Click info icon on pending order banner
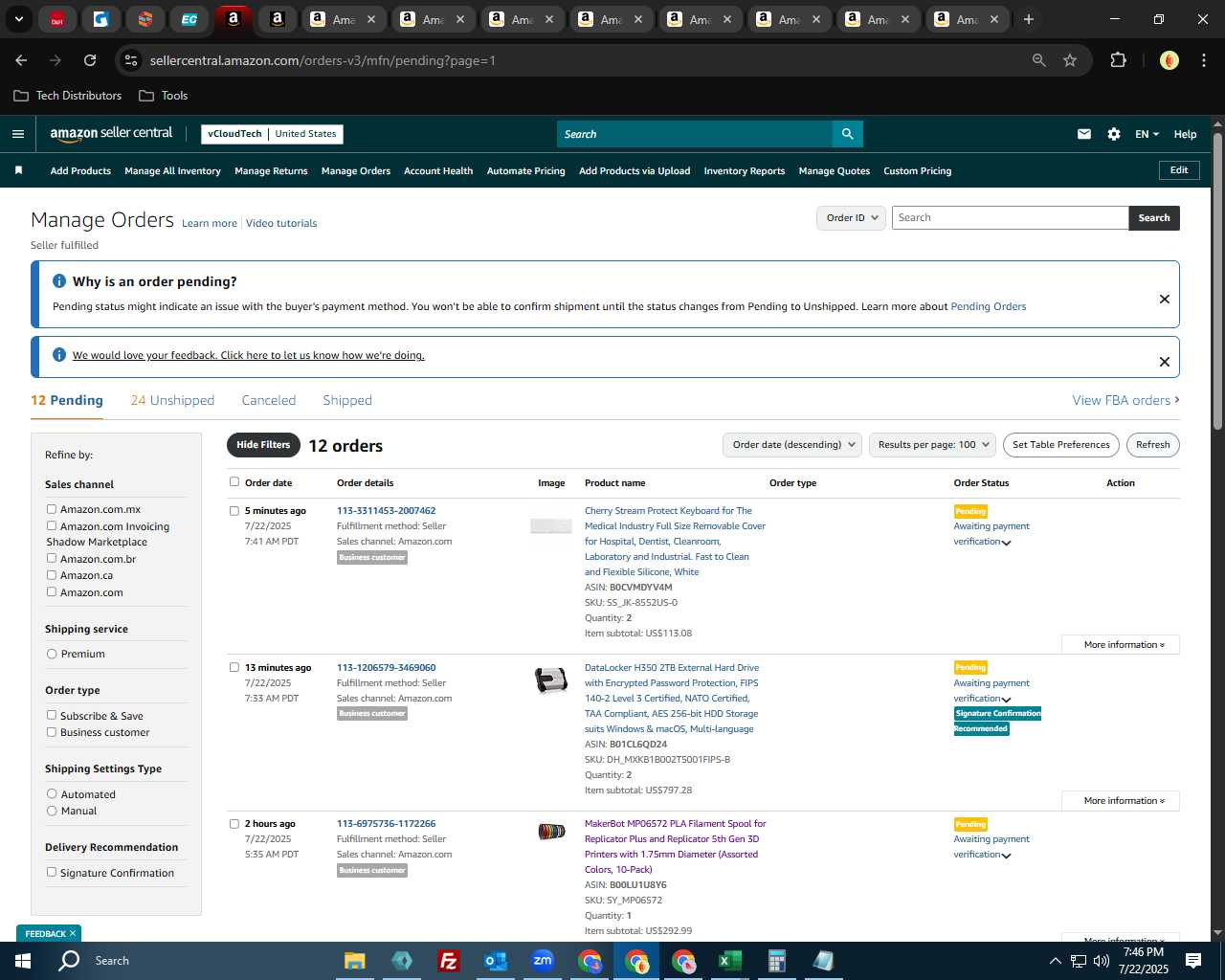This screenshot has width=1225, height=980. pos(59,281)
